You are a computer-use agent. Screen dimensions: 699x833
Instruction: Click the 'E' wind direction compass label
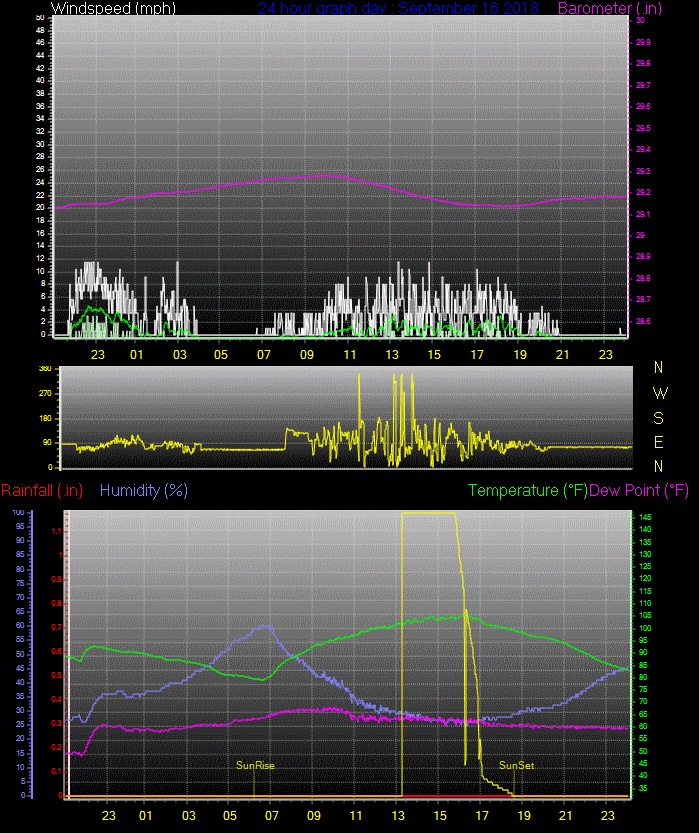pos(659,442)
